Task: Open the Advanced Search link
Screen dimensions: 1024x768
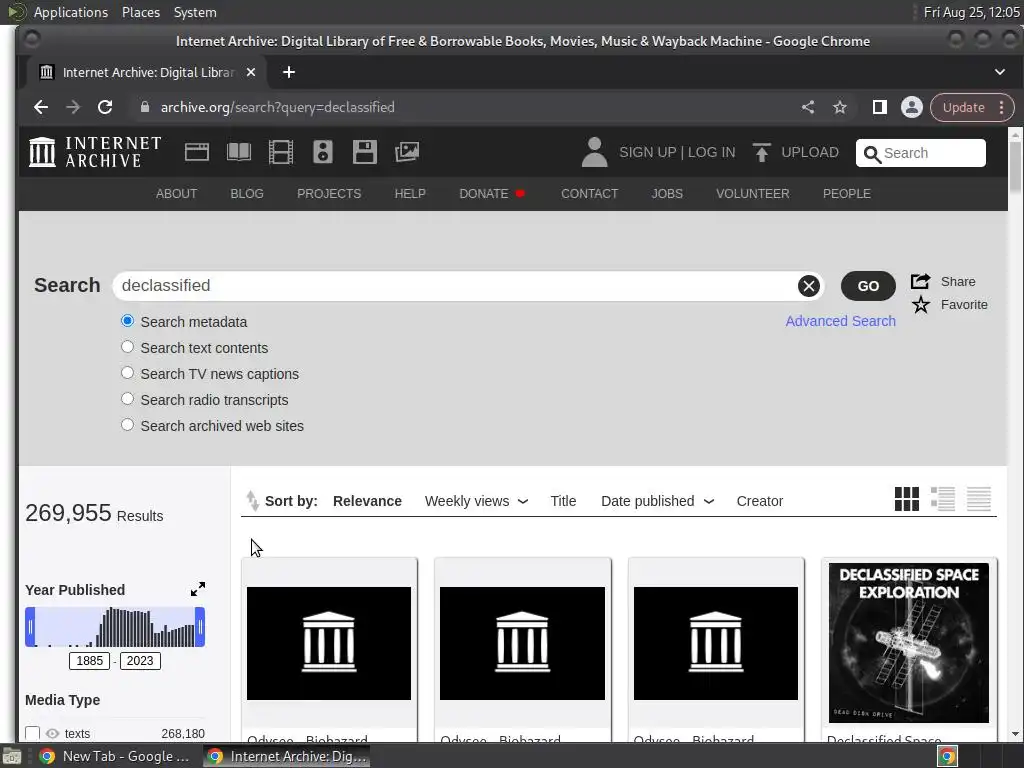Action: coord(840,321)
